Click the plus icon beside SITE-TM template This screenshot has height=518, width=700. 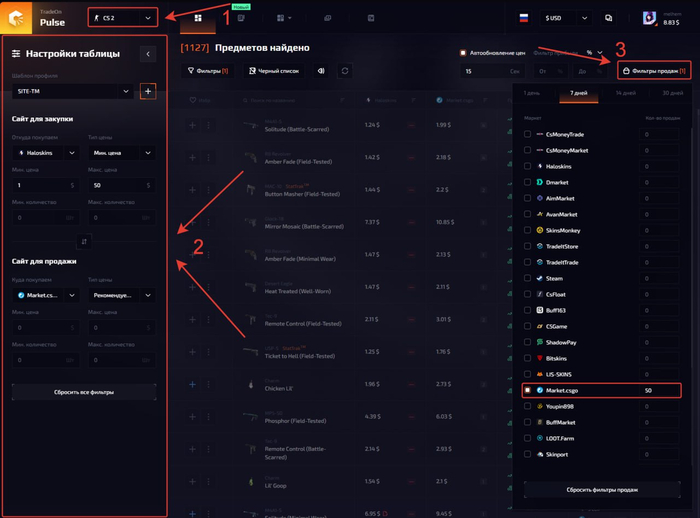(x=148, y=91)
